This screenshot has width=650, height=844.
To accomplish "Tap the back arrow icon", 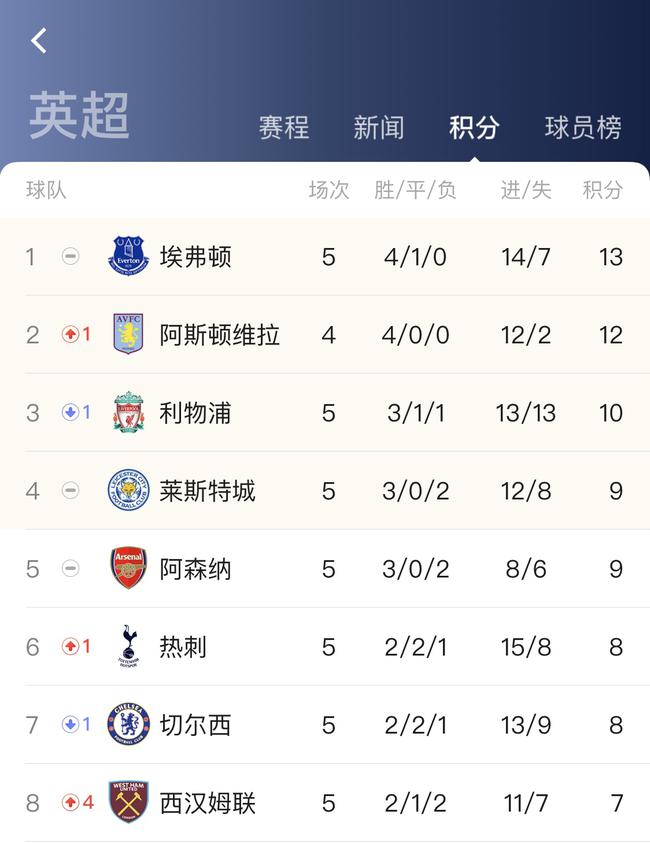I will [39, 41].
